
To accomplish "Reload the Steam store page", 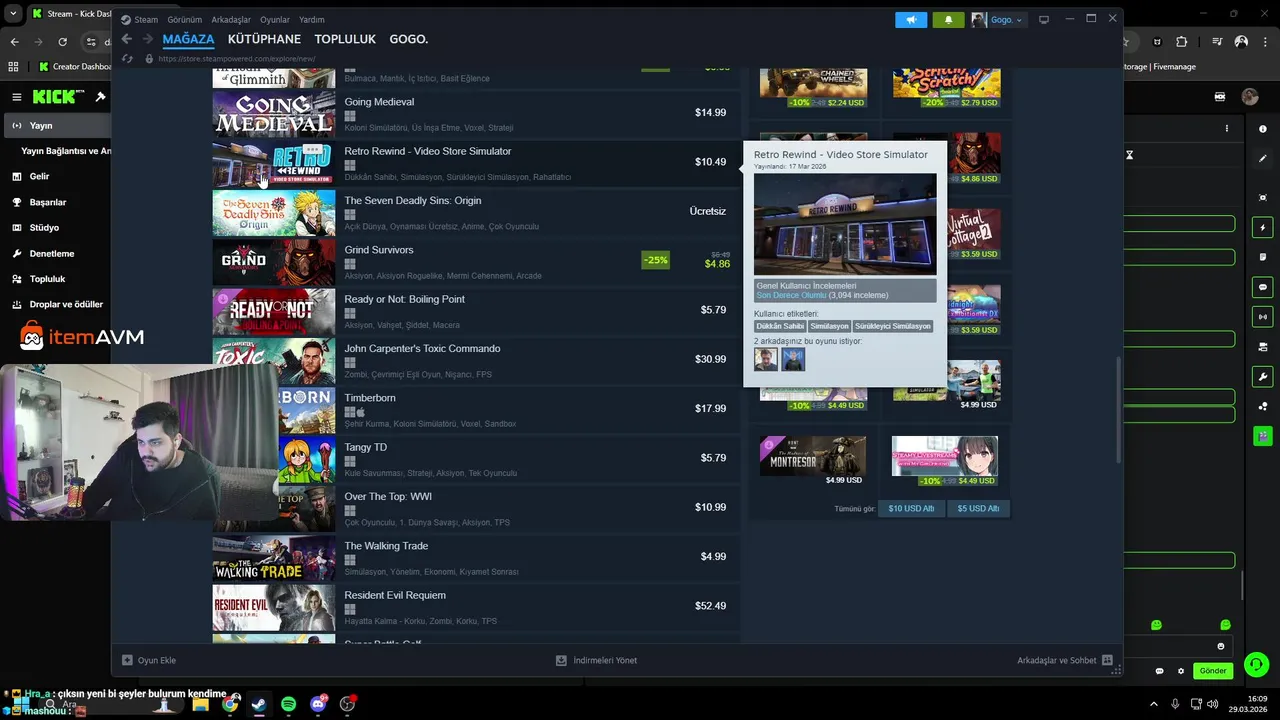I will click(127, 58).
